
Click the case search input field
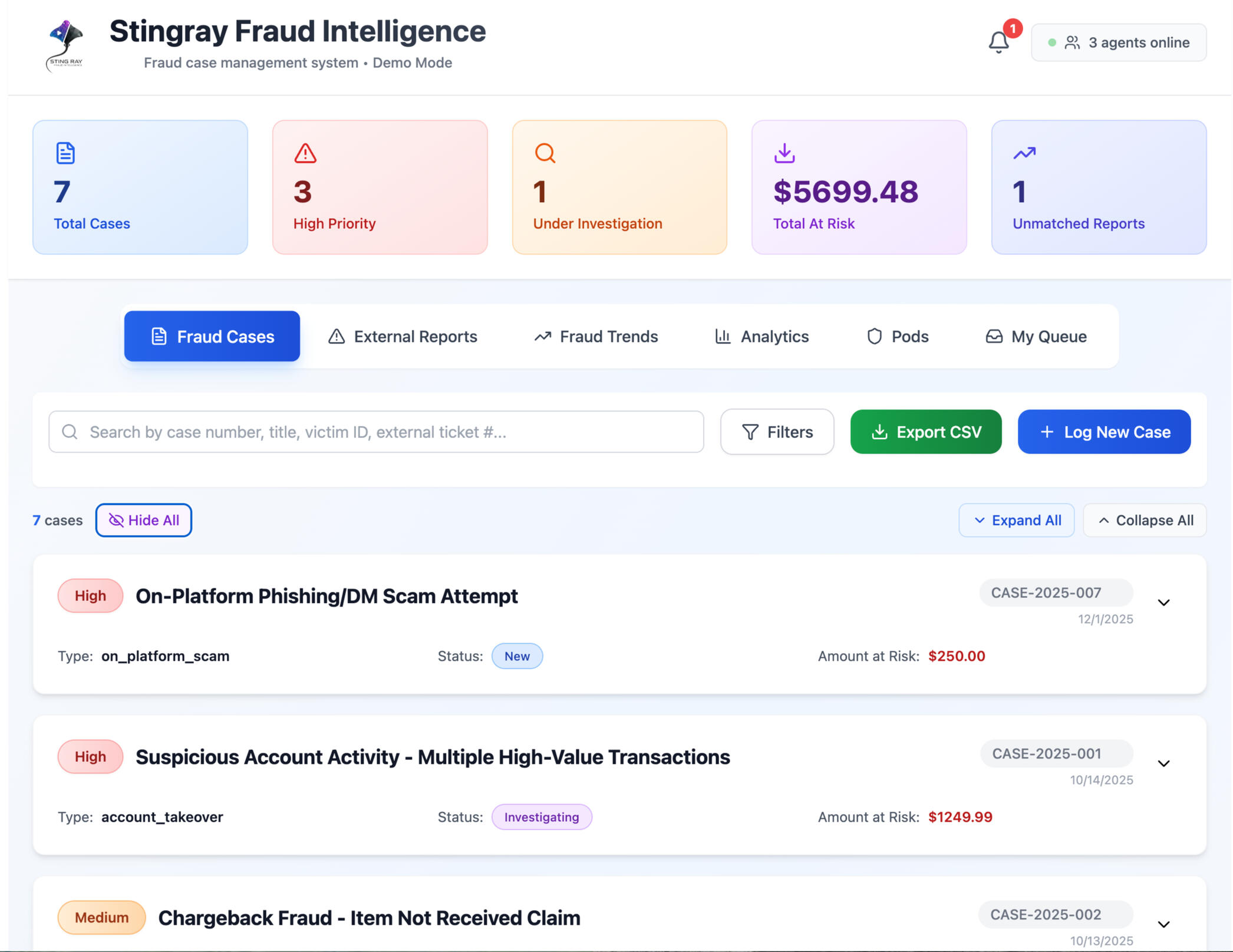376,432
